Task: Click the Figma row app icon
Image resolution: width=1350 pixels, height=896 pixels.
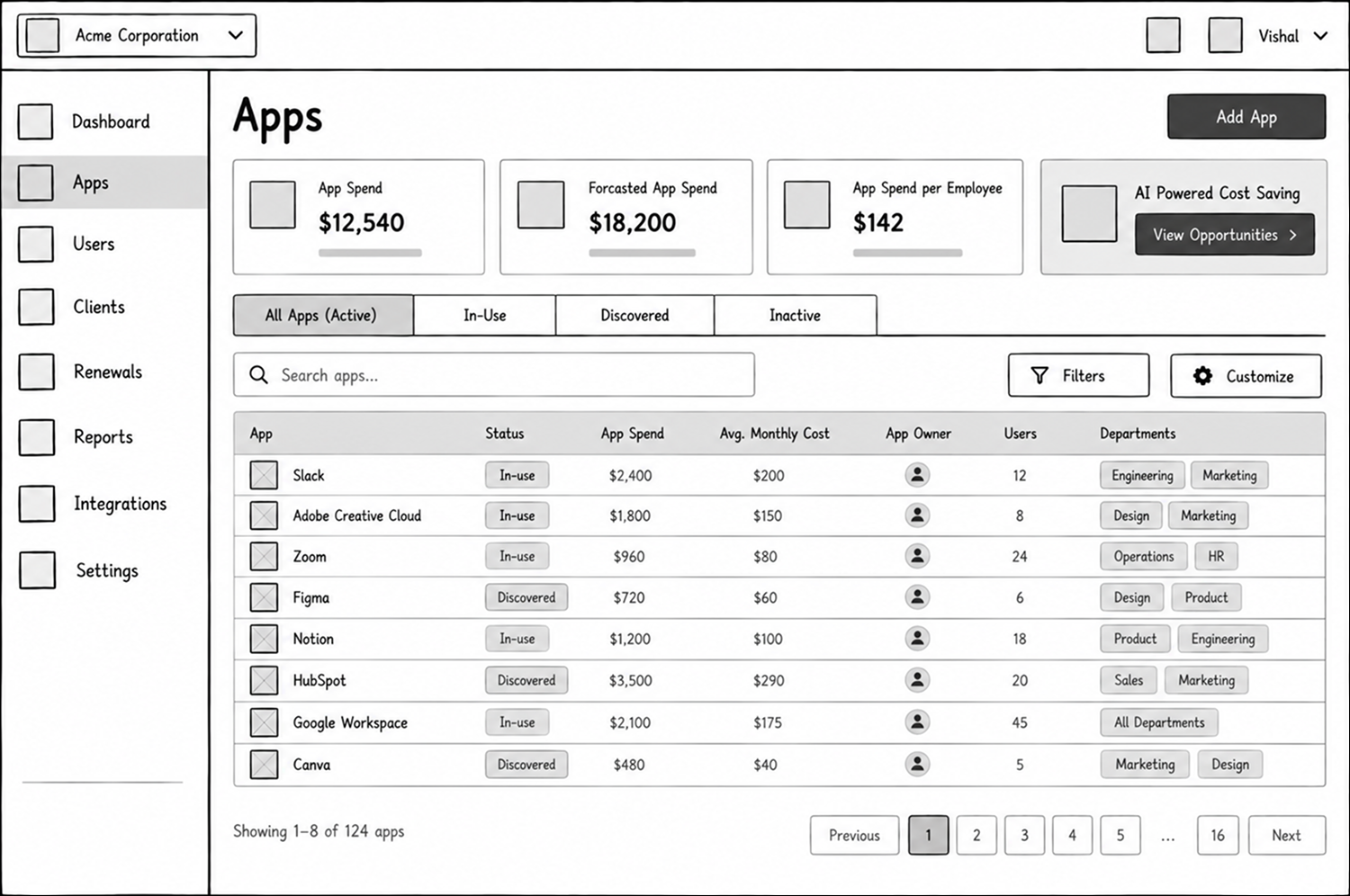Action: coord(264,597)
